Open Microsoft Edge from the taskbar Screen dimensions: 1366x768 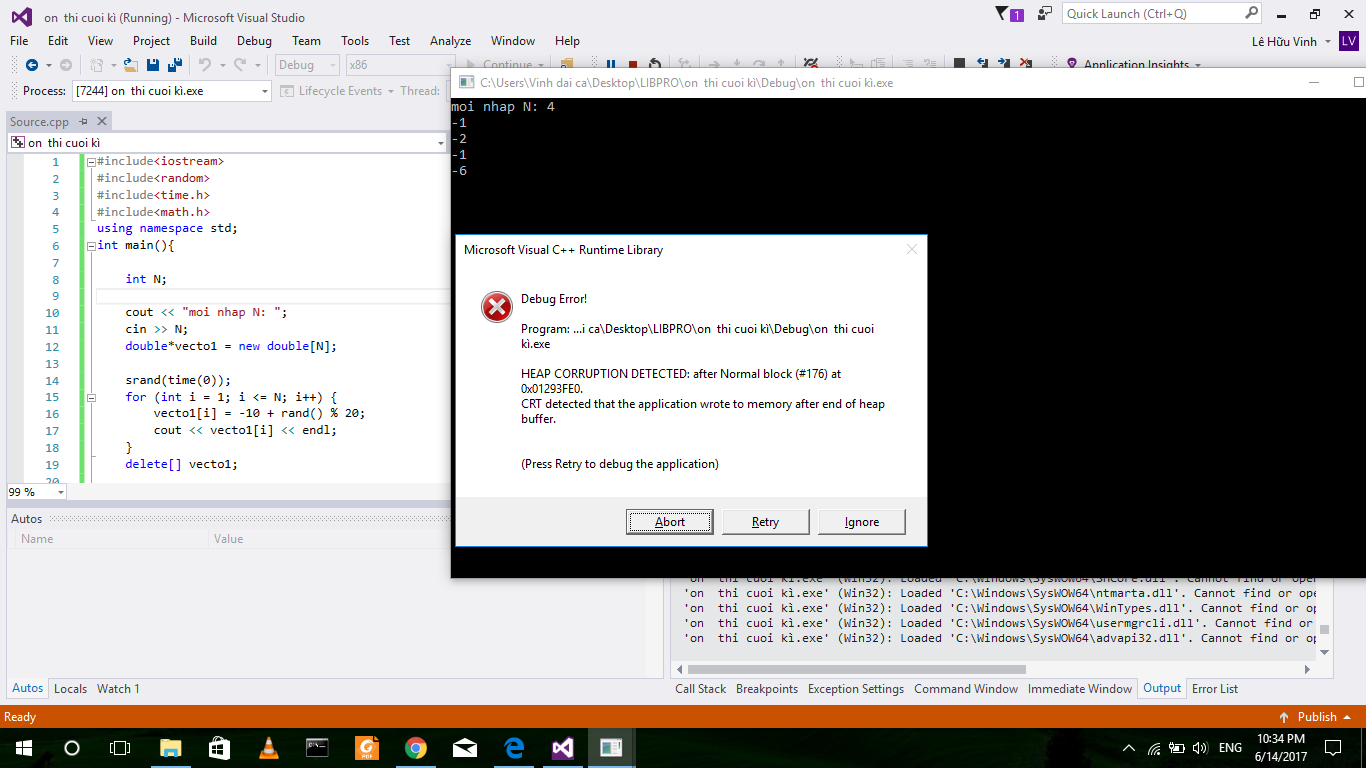click(514, 747)
